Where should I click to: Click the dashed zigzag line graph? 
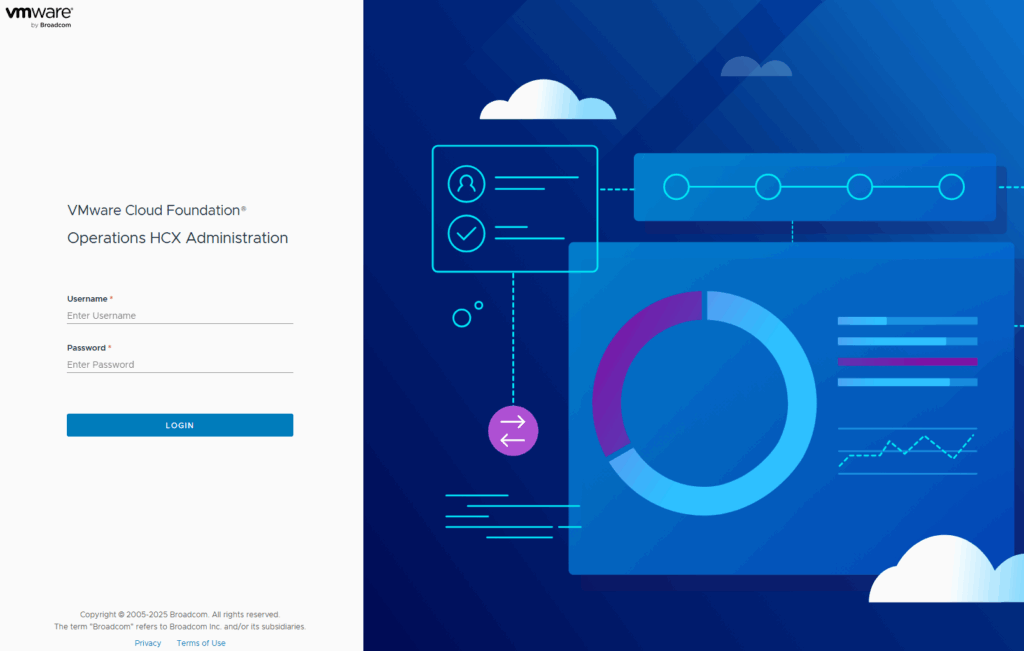point(907,448)
